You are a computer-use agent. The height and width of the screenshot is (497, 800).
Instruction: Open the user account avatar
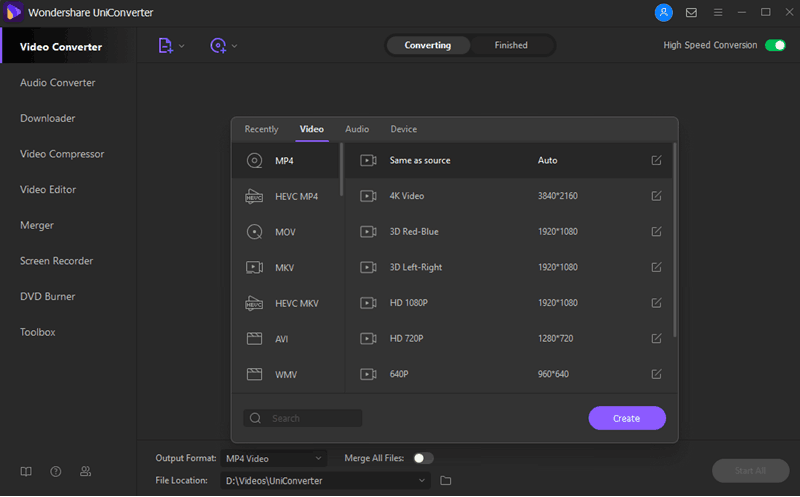(663, 12)
